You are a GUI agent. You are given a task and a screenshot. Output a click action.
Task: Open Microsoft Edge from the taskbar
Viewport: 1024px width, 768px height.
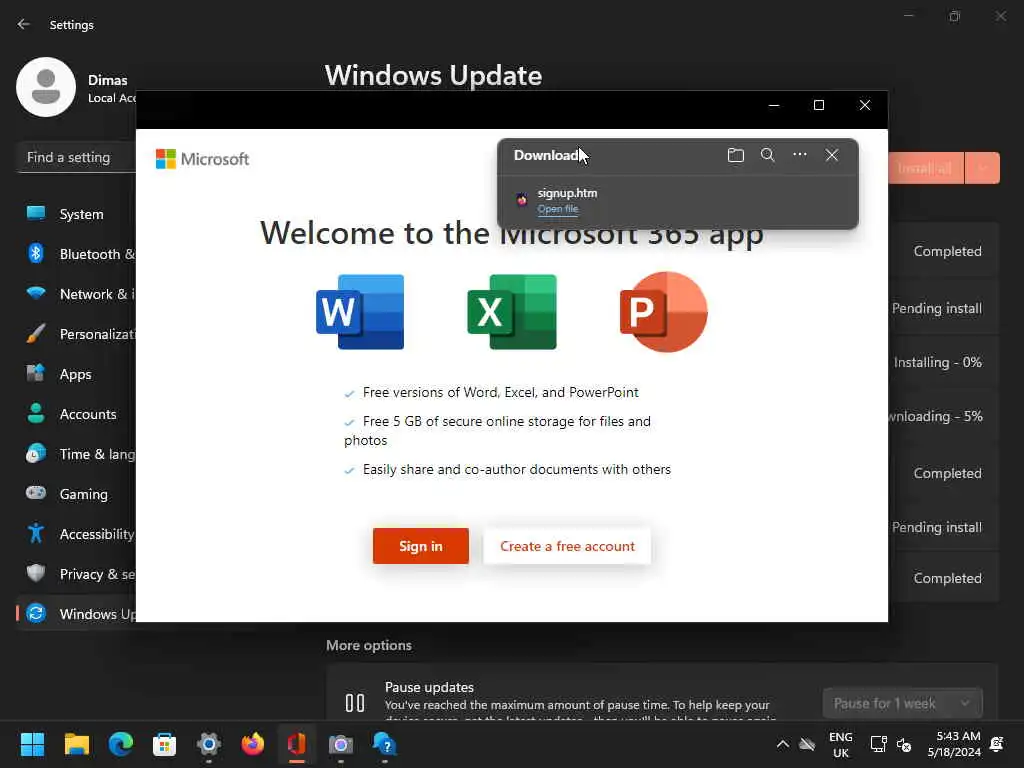point(120,744)
